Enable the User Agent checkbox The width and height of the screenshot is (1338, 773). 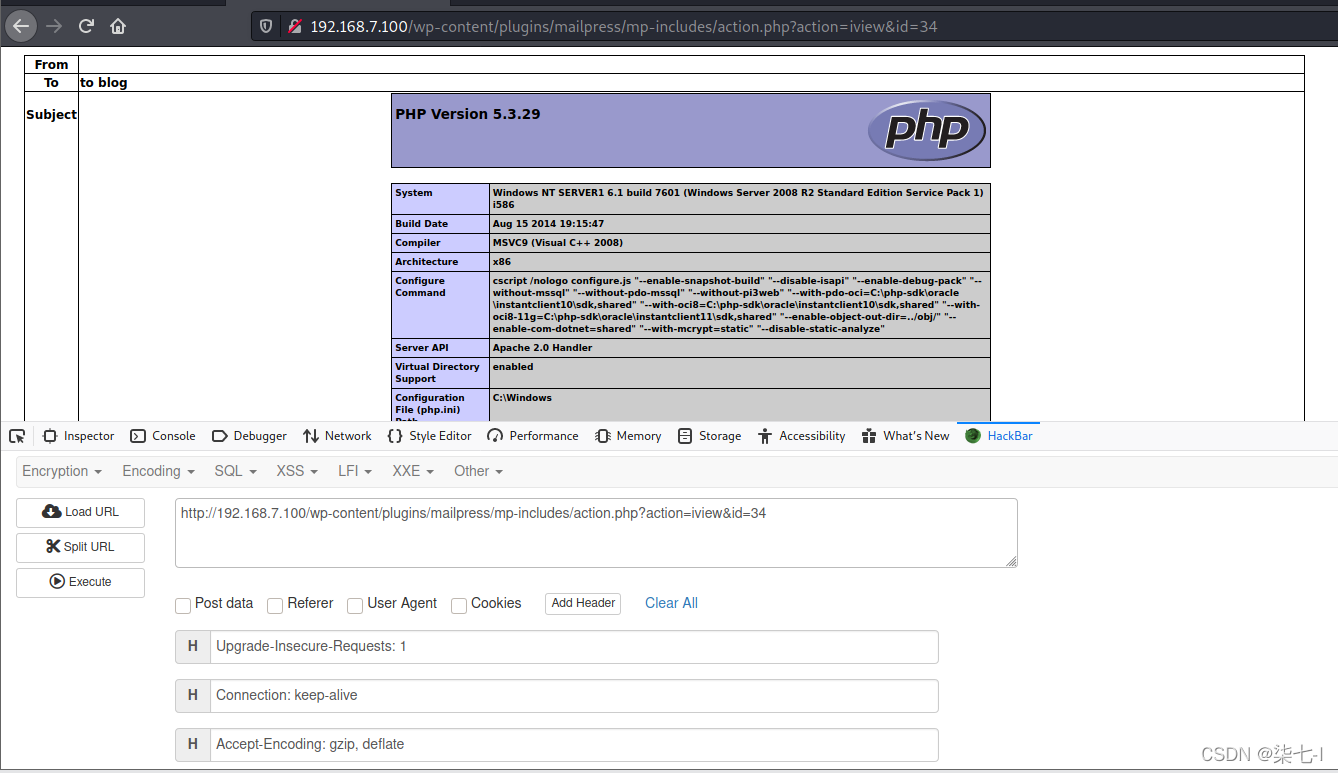pos(355,605)
